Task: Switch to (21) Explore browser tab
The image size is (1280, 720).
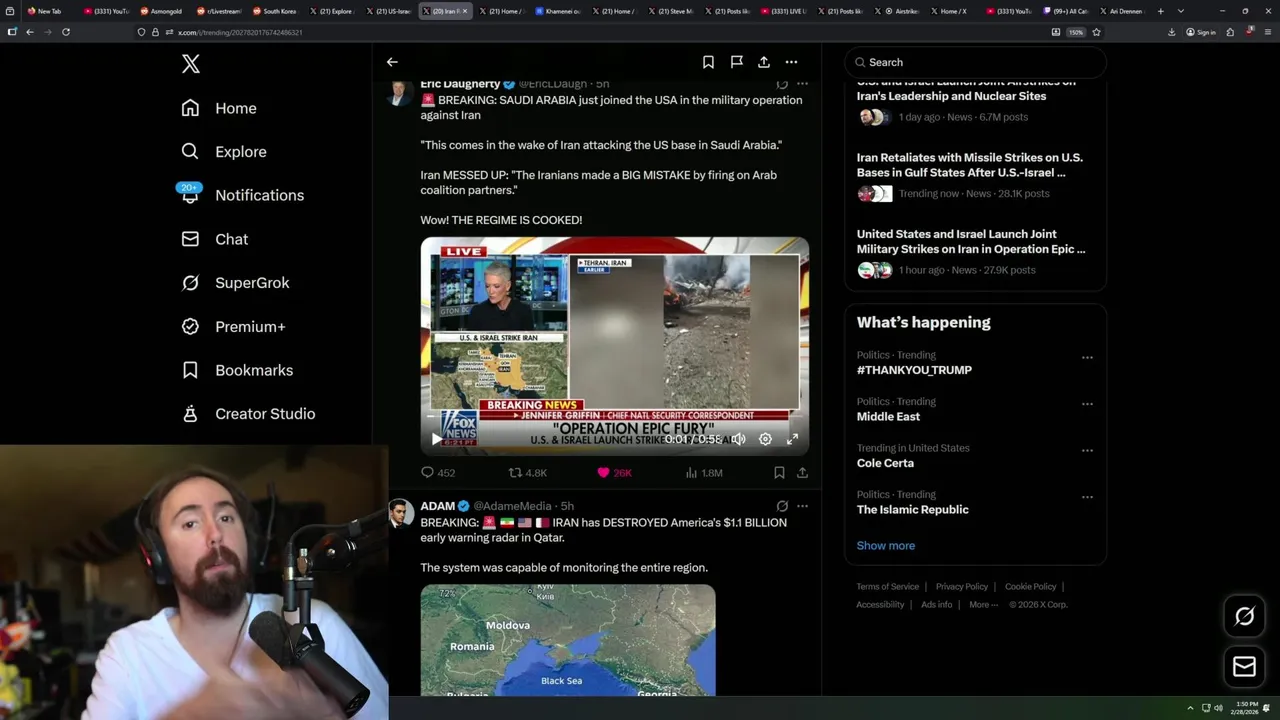Action: click(x=332, y=11)
